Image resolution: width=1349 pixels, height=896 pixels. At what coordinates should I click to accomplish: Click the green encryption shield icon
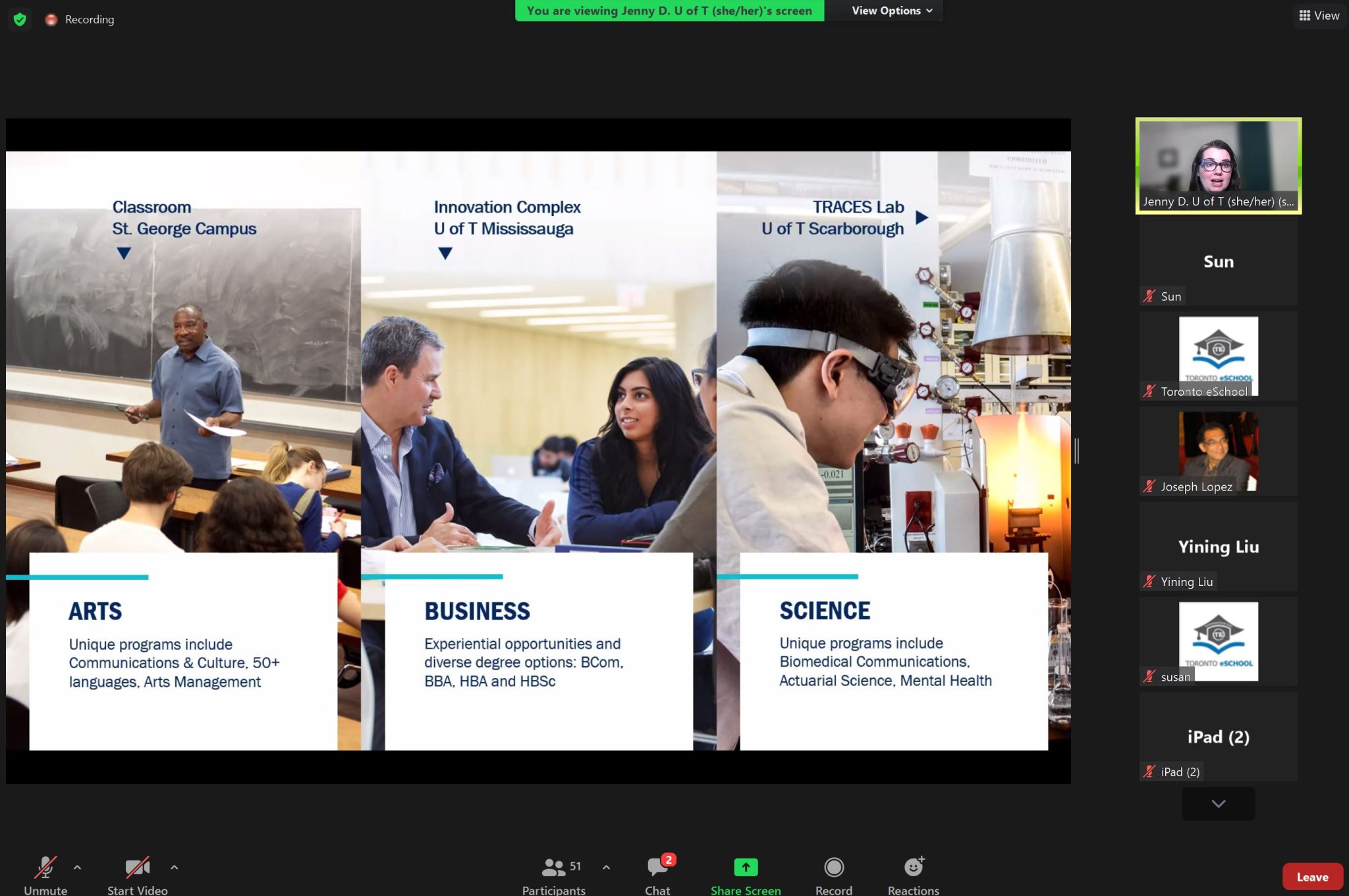[x=20, y=19]
